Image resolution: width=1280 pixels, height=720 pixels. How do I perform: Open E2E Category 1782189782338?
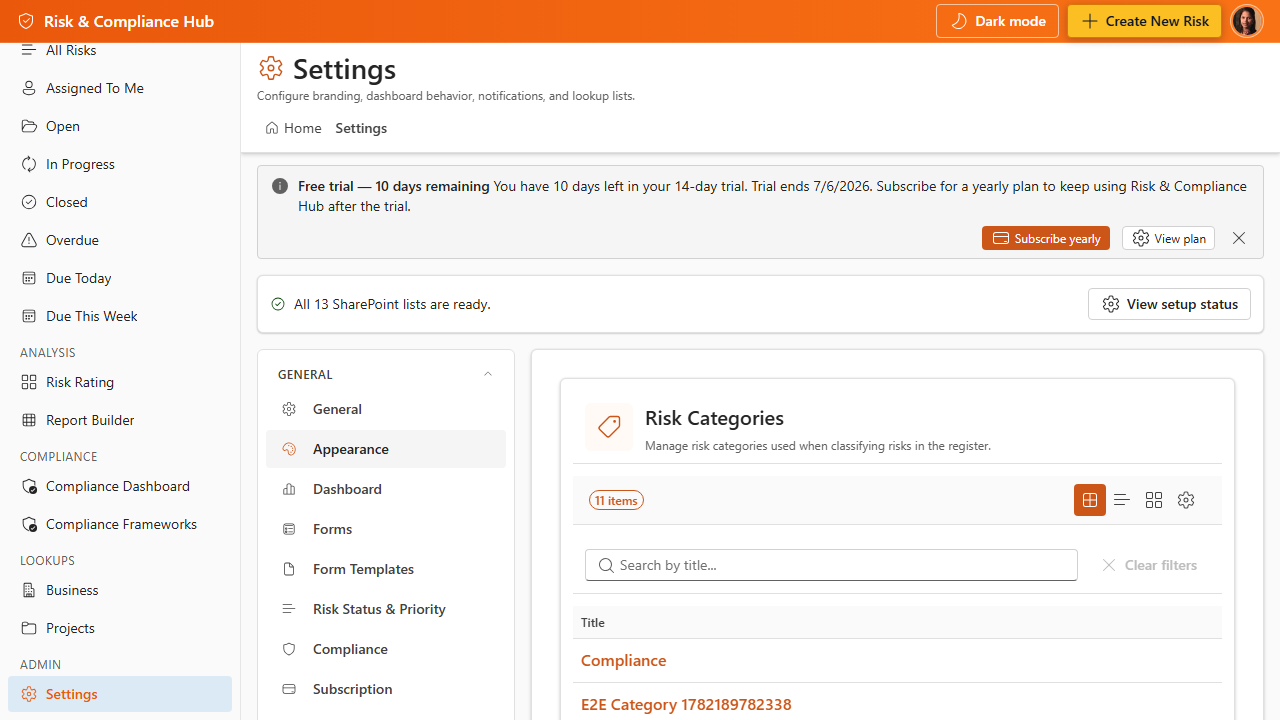point(686,705)
